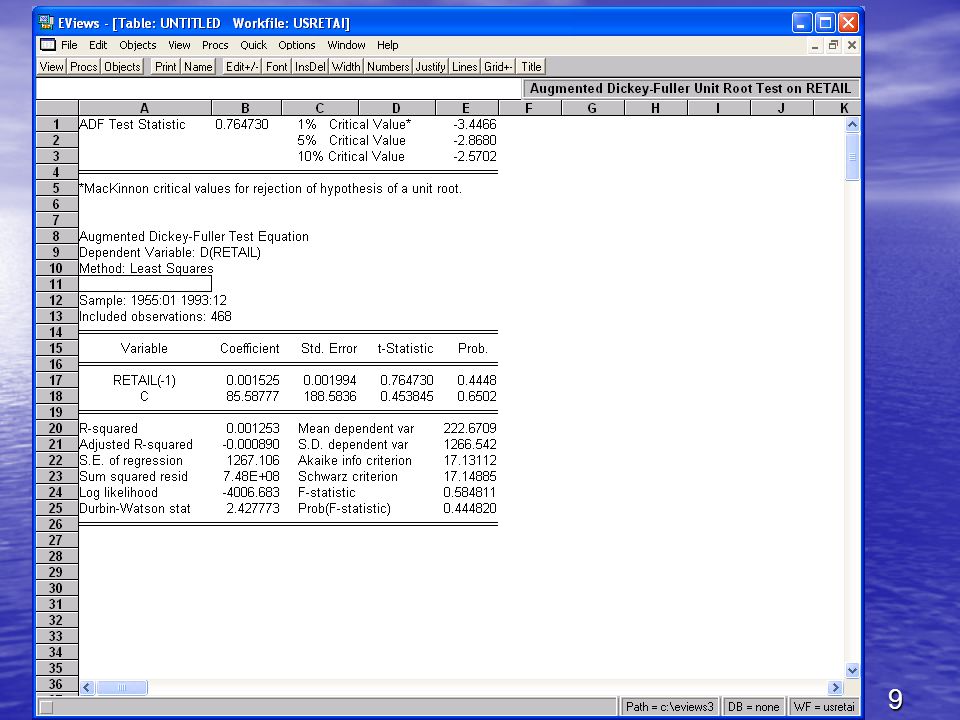Image resolution: width=960 pixels, height=720 pixels.
Task: Select row 1 header
Action: [x=56, y=124]
